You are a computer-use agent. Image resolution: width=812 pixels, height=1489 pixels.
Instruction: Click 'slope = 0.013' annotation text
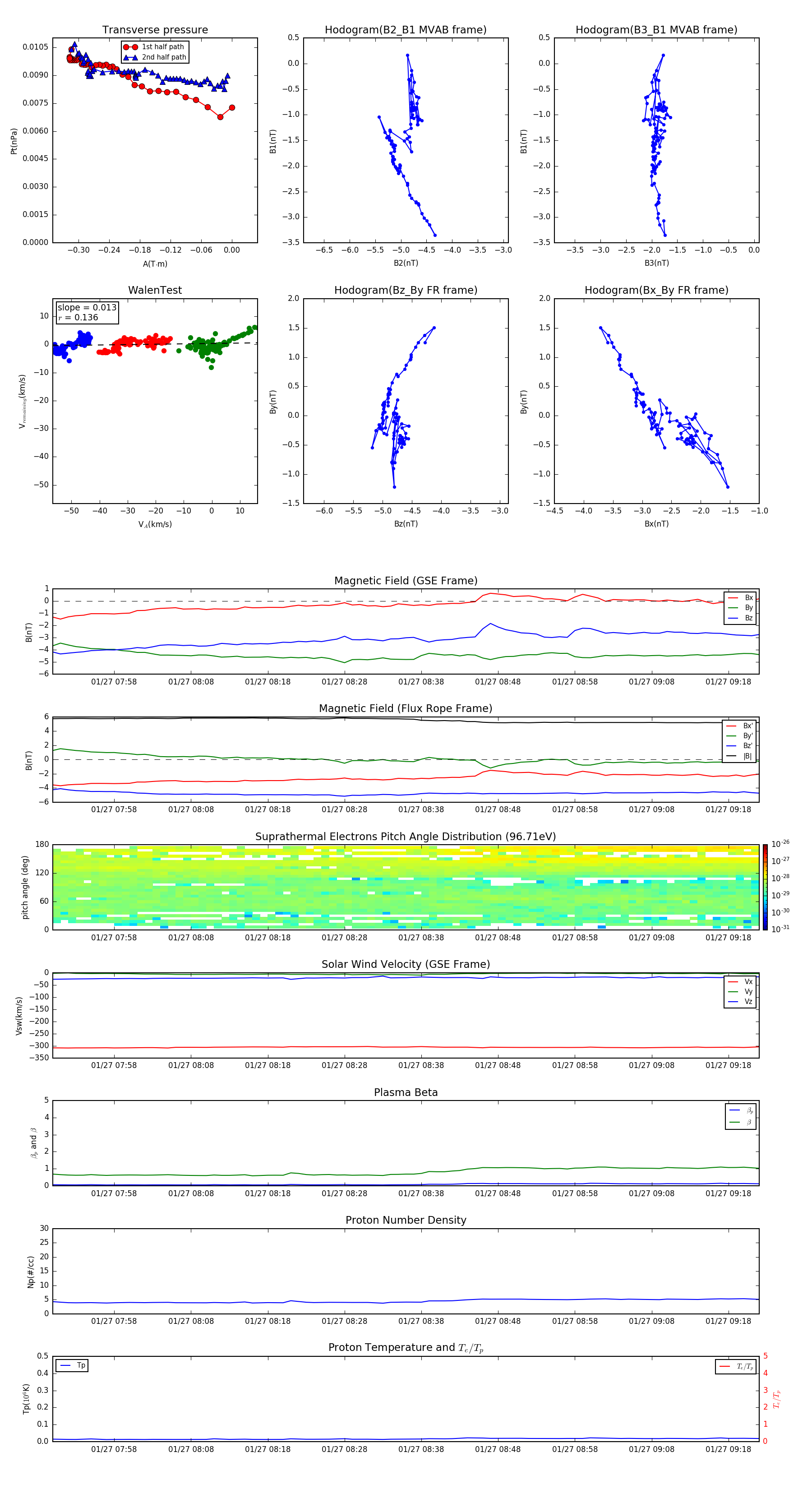(x=87, y=308)
